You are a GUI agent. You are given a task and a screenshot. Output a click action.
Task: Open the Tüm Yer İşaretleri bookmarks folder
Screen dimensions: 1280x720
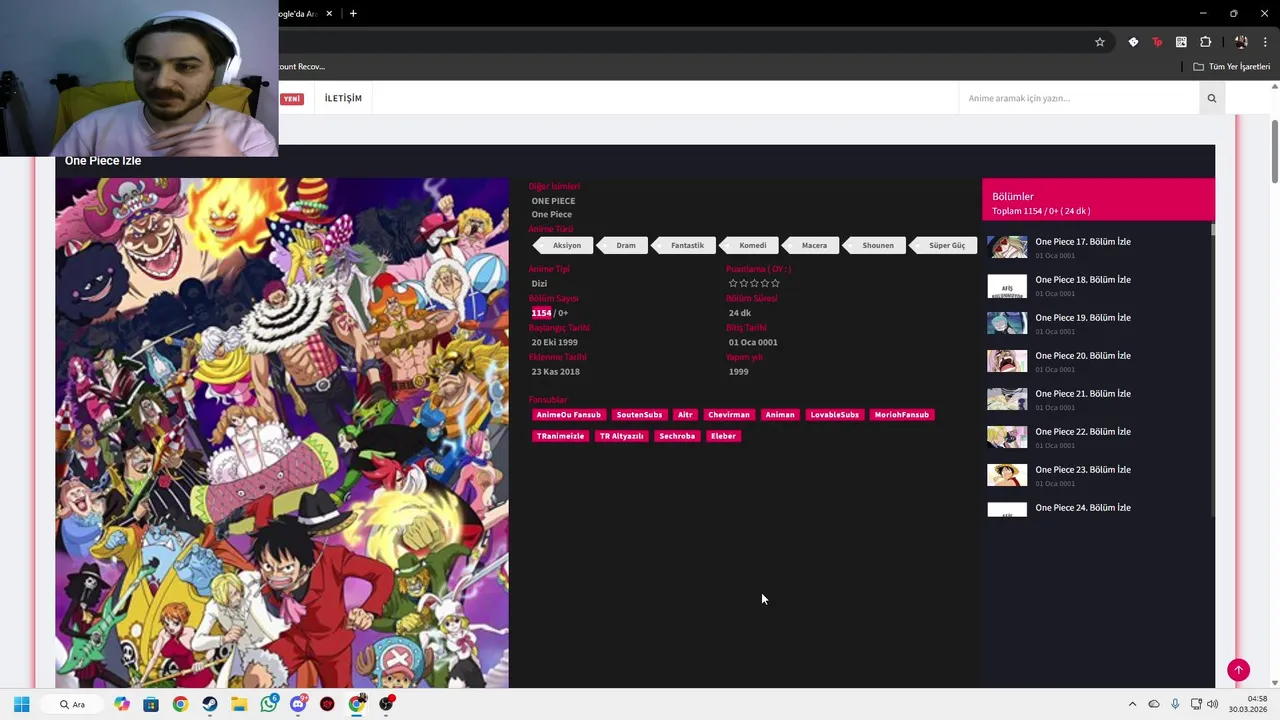[1231, 66]
